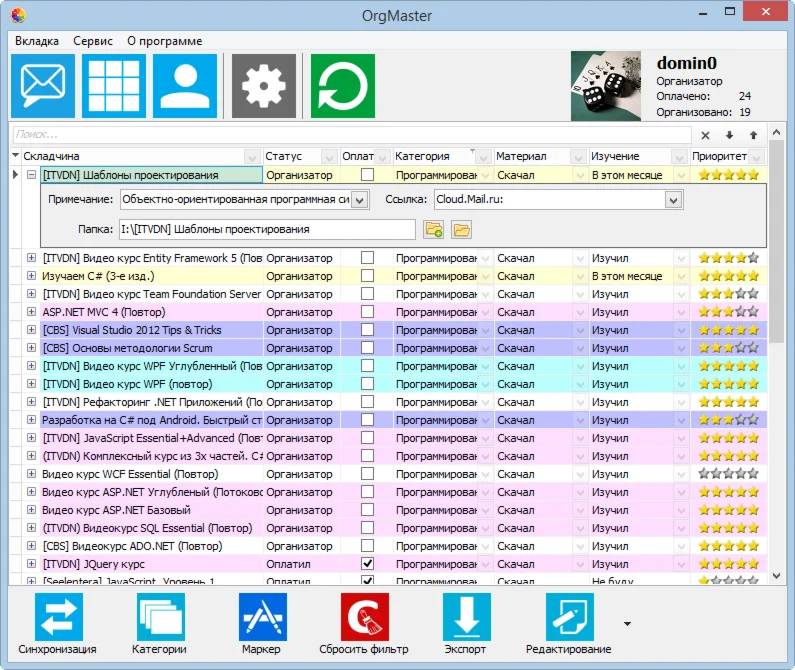The width and height of the screenshot is (795, 670).
Task: Expand the ASP.NET MVC 4 row
Action: (x=31, y=312)
